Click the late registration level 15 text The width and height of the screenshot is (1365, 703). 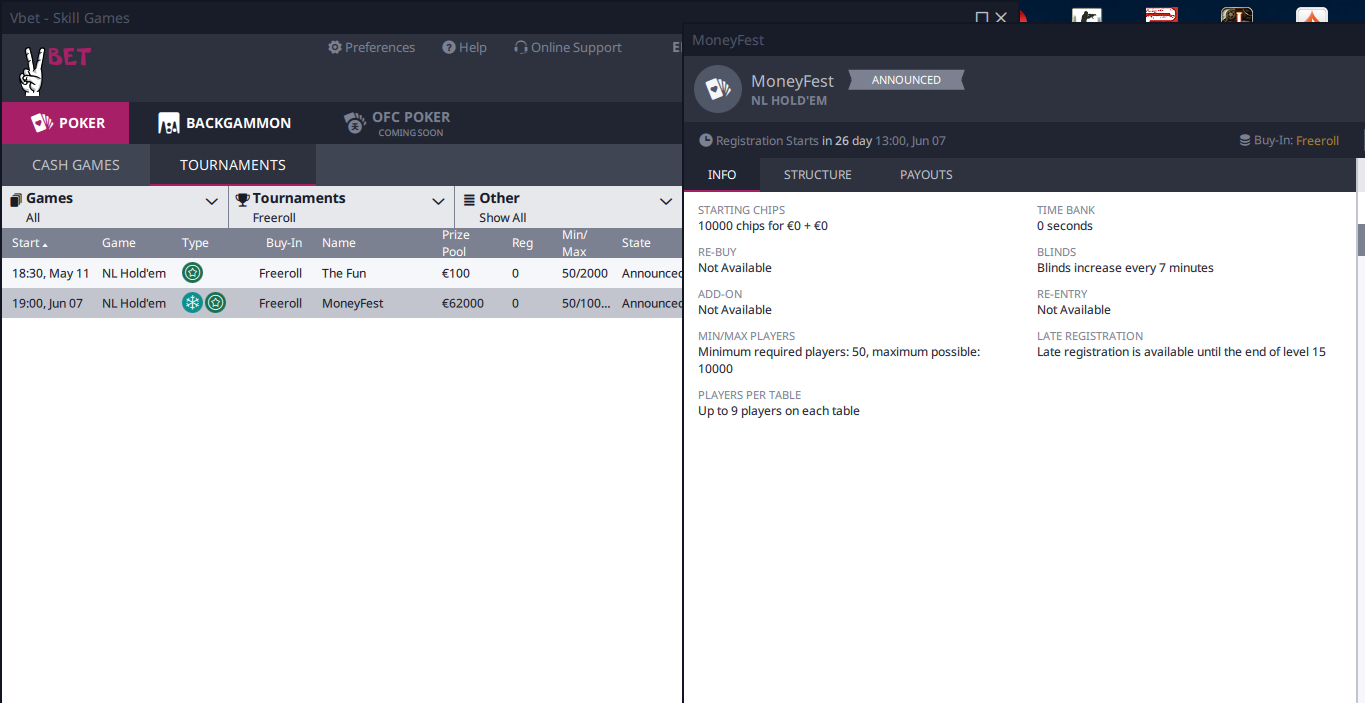(x=1181, y=352)
